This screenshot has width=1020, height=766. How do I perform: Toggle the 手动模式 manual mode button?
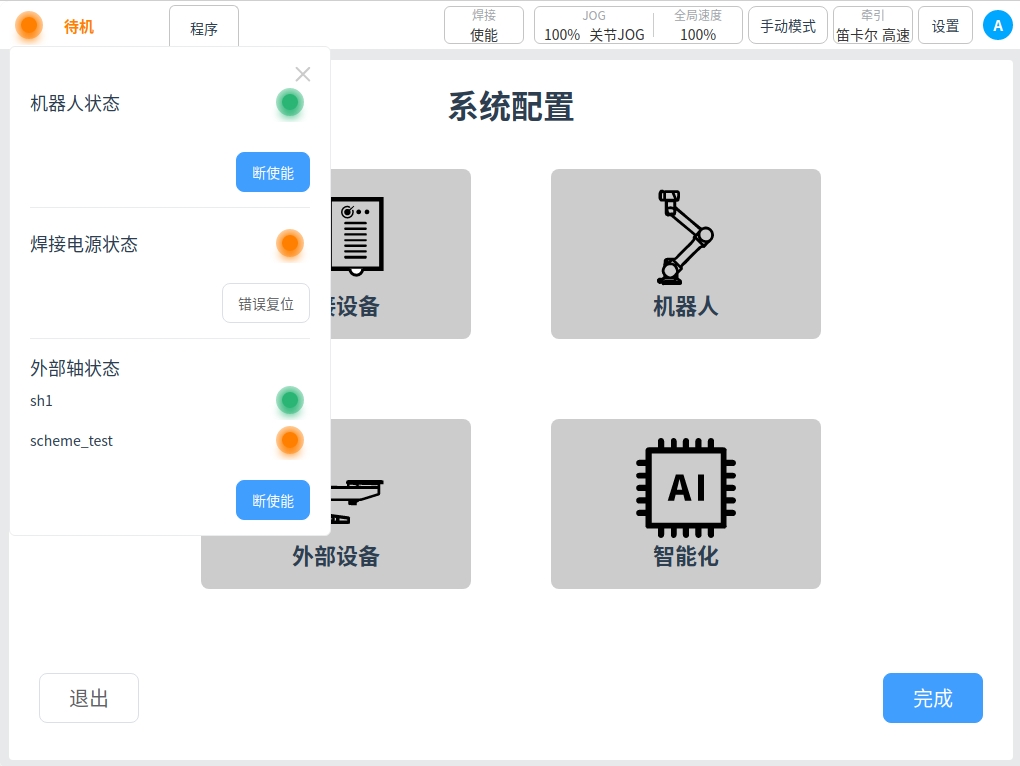pyautogui.click(x=787, y=26)
